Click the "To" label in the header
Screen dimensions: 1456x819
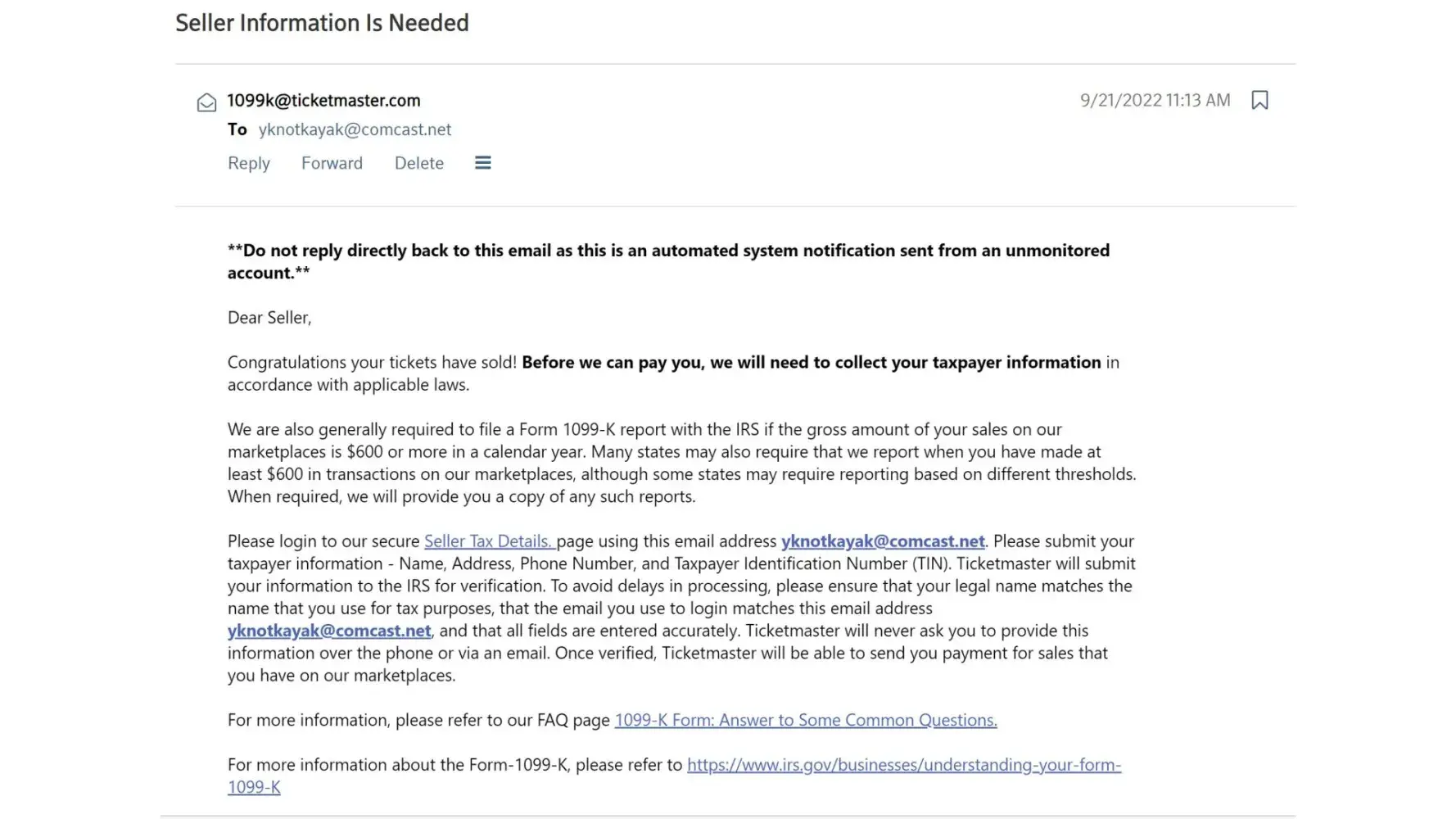(x=237, y=129)
